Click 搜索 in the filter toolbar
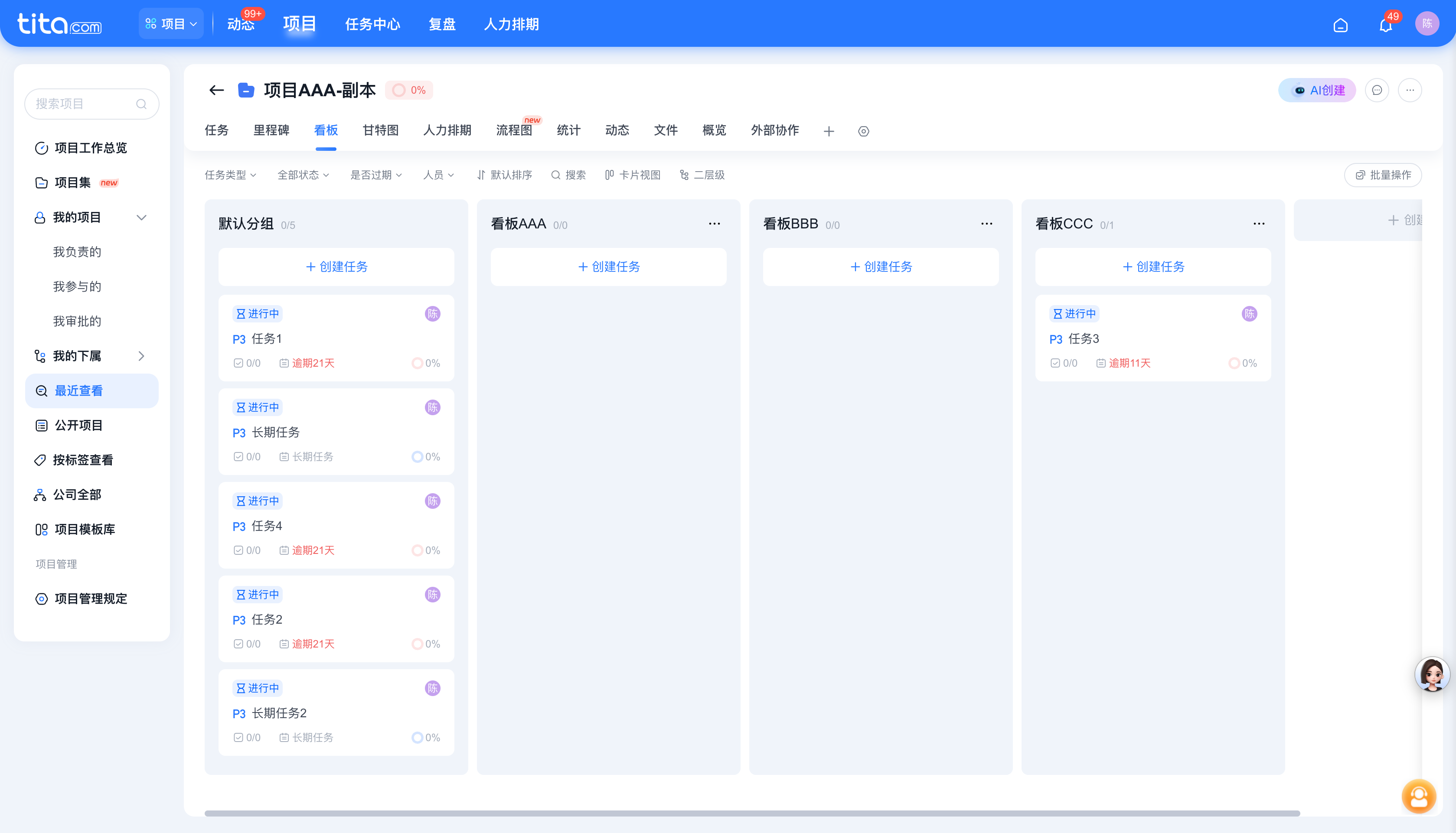The image size is (1456, 833). click(568, 175)
